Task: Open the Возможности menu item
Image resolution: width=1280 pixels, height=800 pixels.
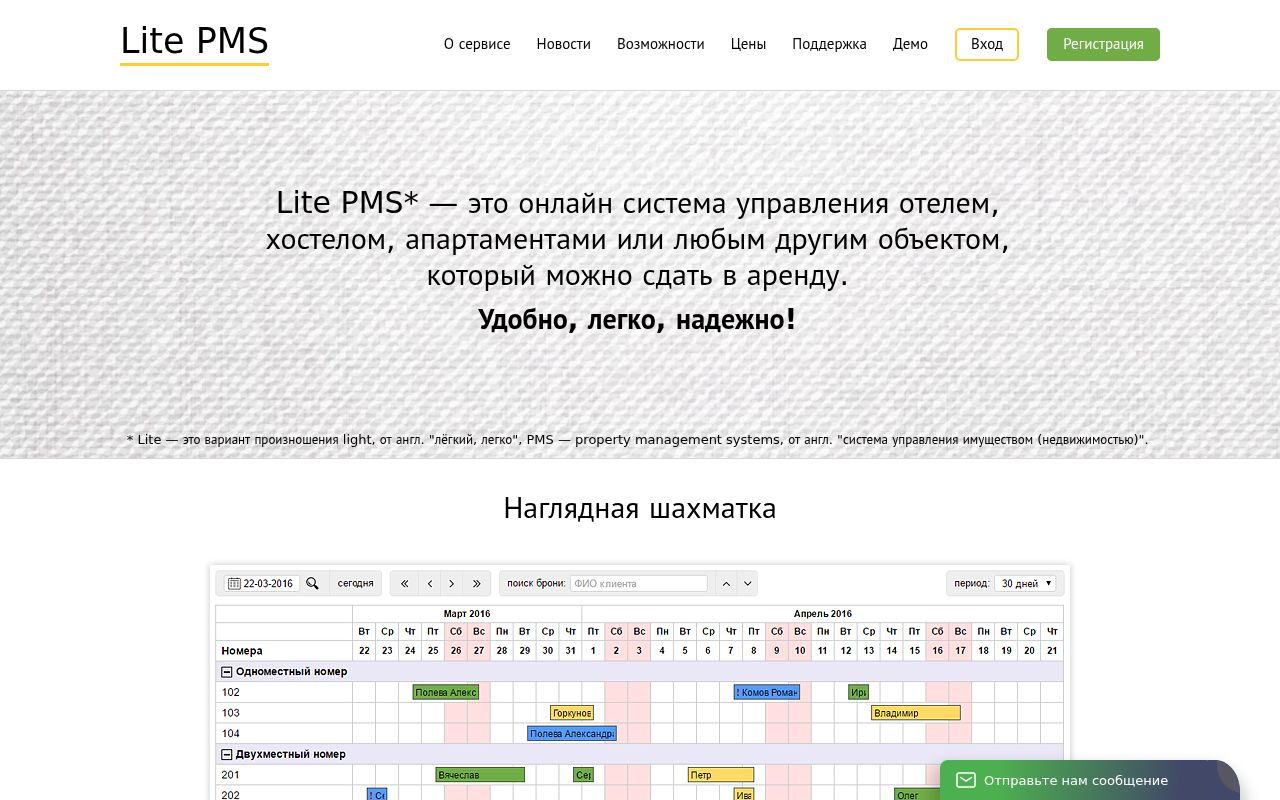Action: (660, 44)
